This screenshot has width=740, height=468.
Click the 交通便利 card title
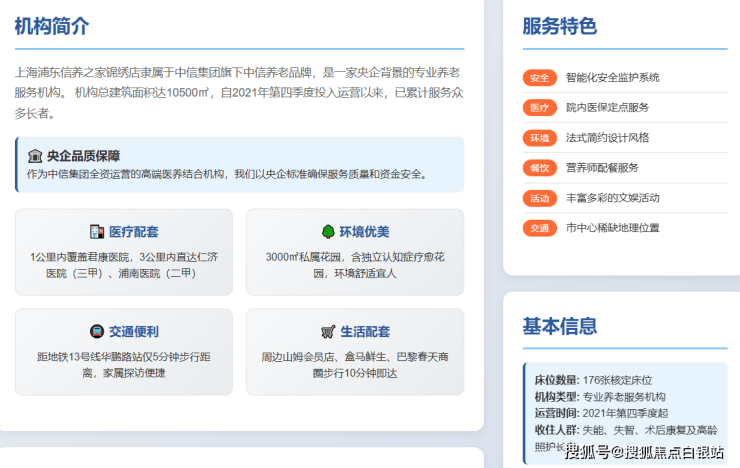point(134,331)
